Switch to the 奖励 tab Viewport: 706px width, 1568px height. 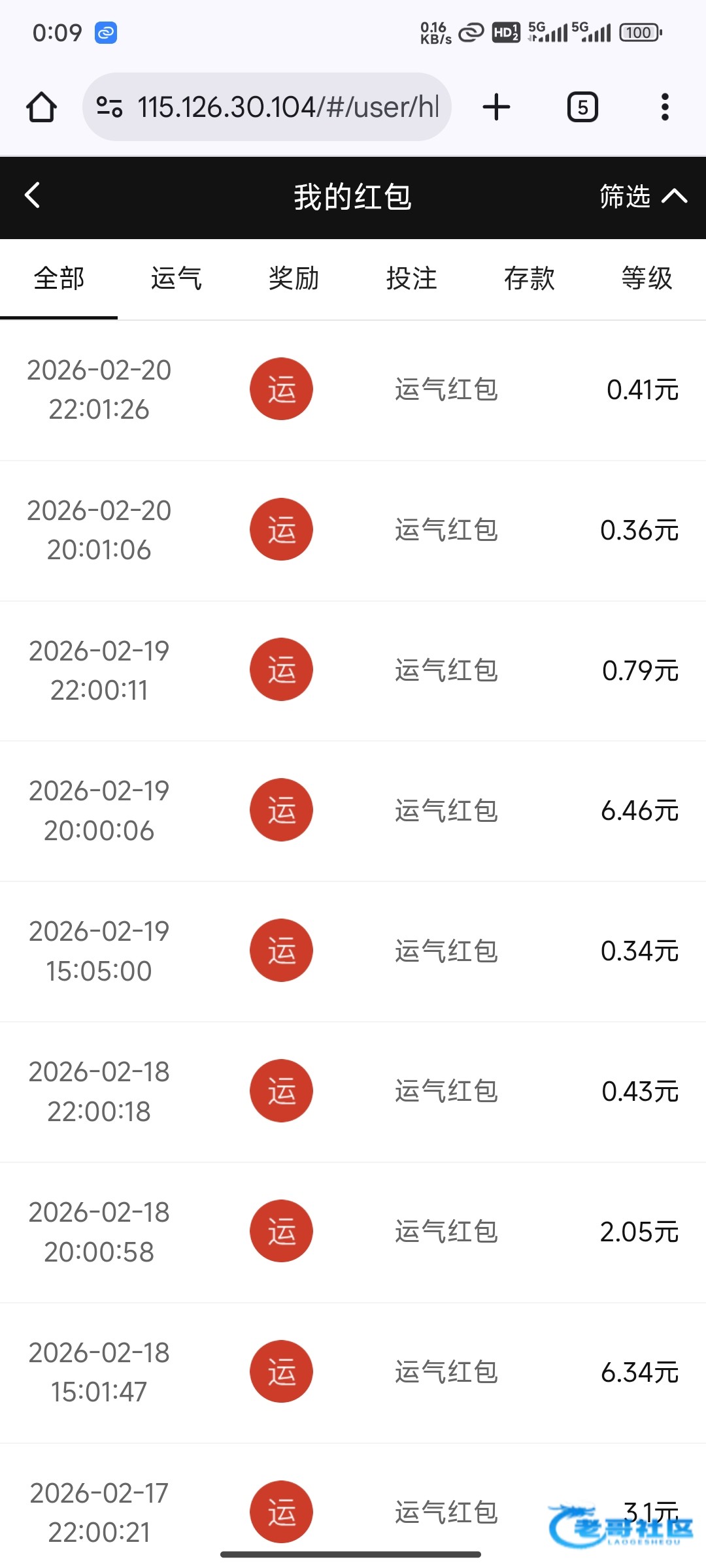[x=294, y=279]
